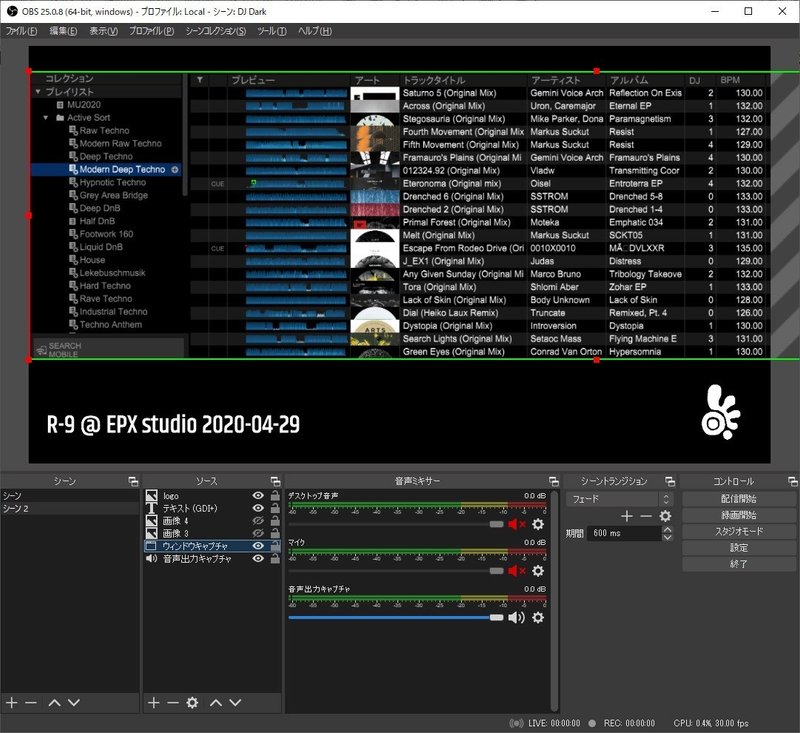Show the hidden 画像 3 source
The height and width of the screenshot is (733, 800).
[x=258, y=534]
